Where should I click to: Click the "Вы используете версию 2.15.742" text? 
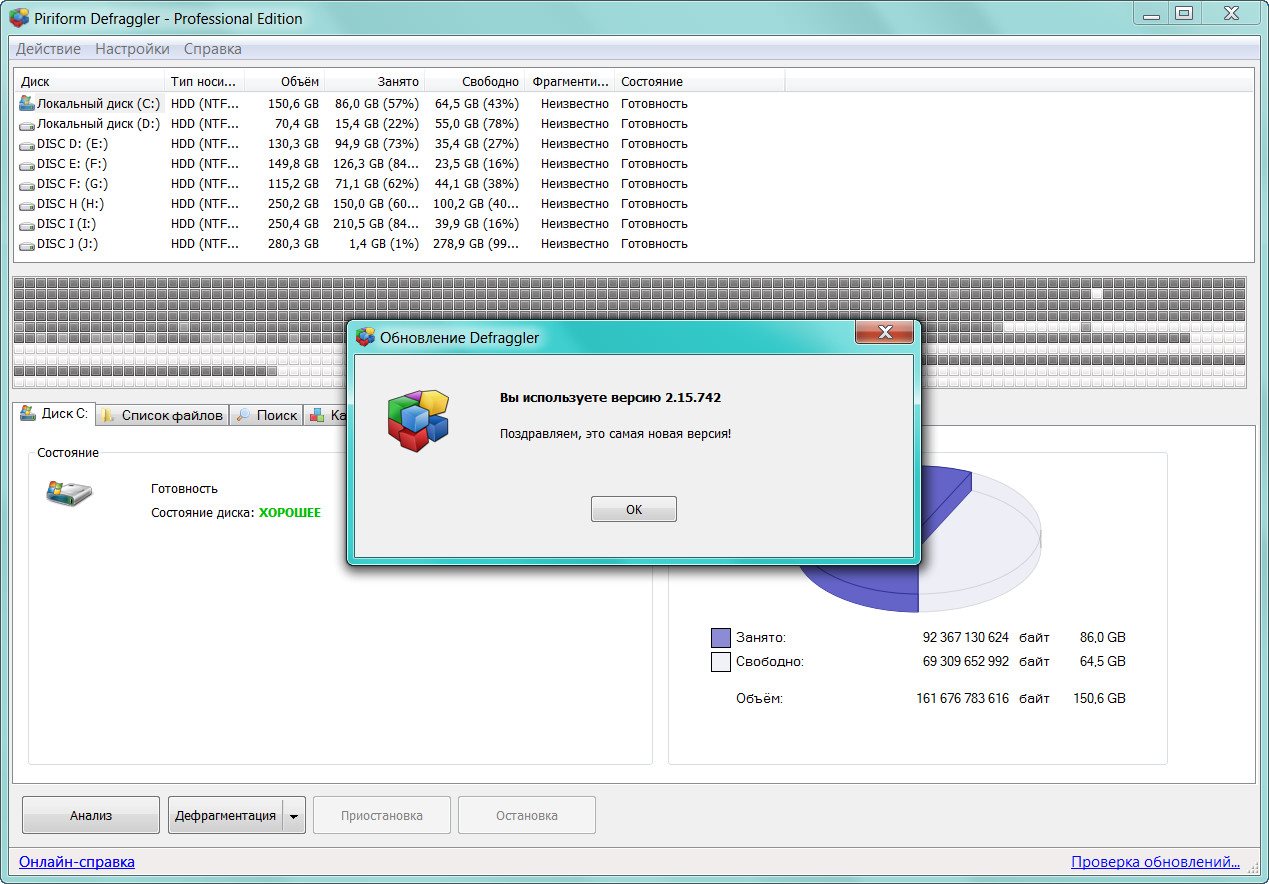(x=610, y=397)
